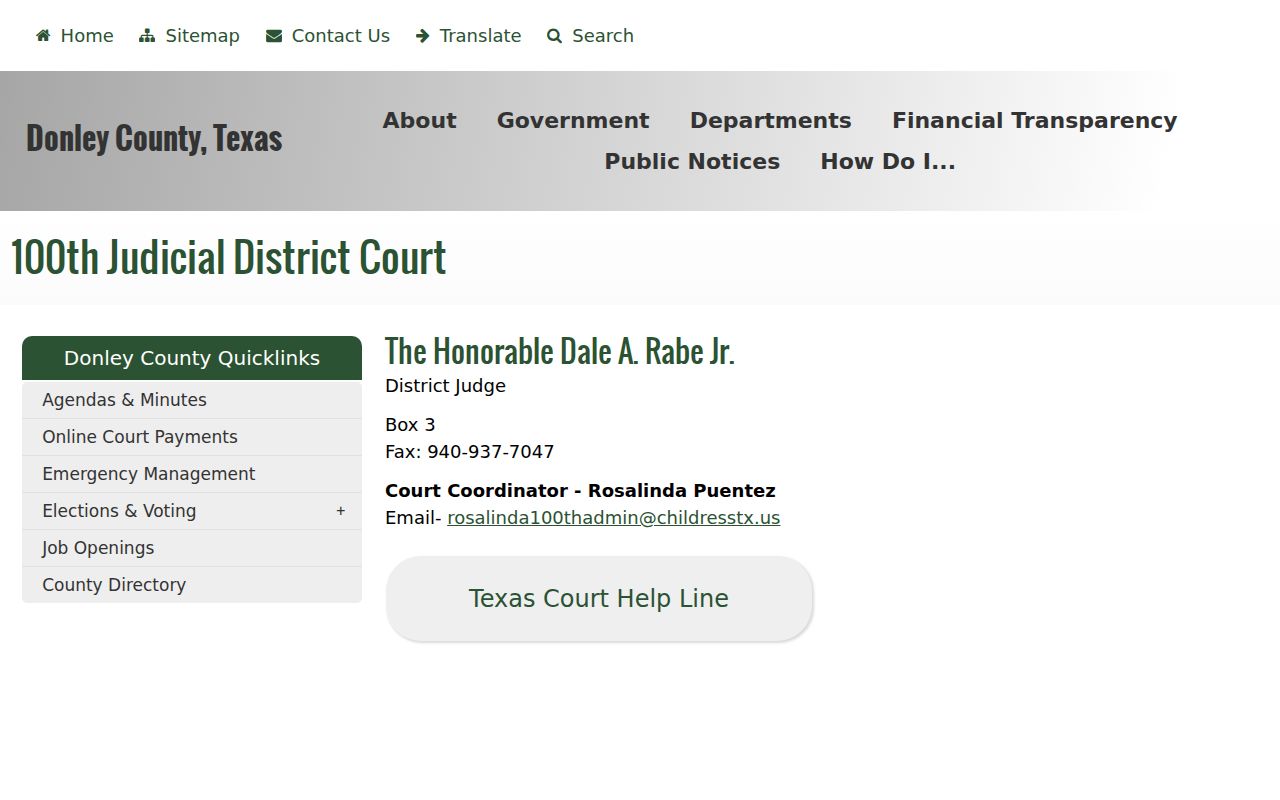Click the Translate arrow icon
The image size is (1280, 800).
click(423, 36)
